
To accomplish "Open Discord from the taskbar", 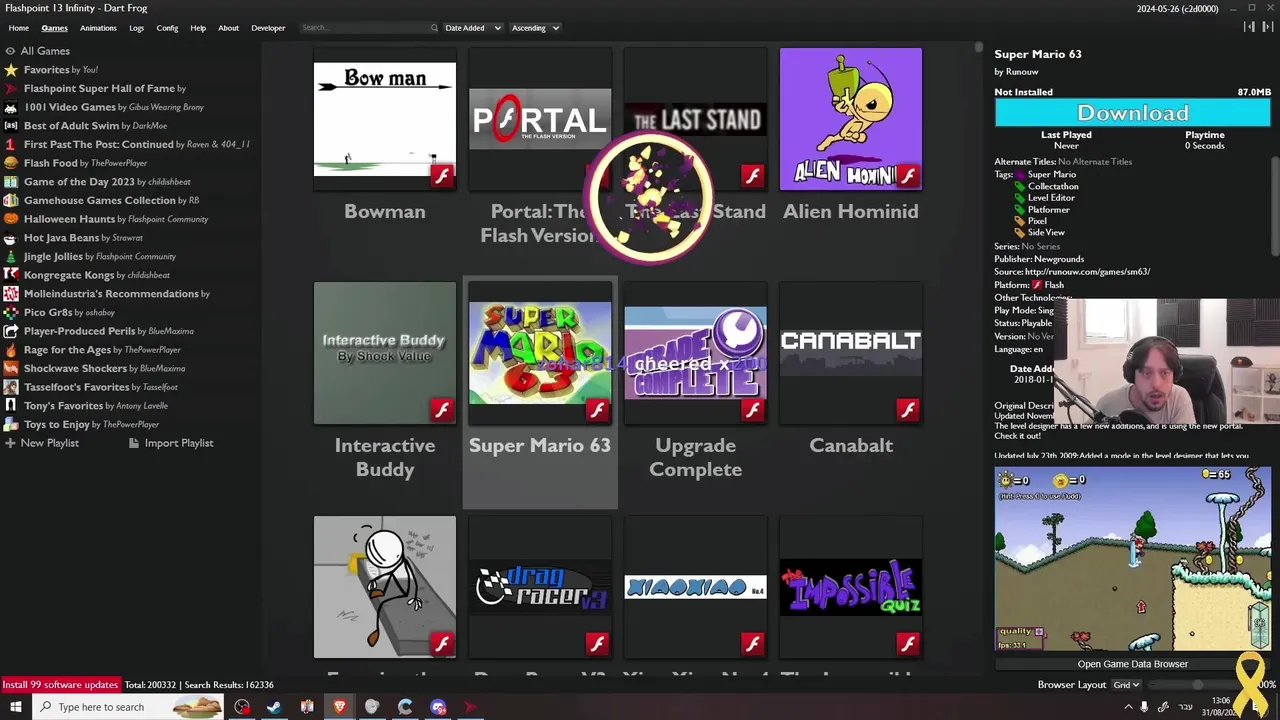I will point(438,707).
